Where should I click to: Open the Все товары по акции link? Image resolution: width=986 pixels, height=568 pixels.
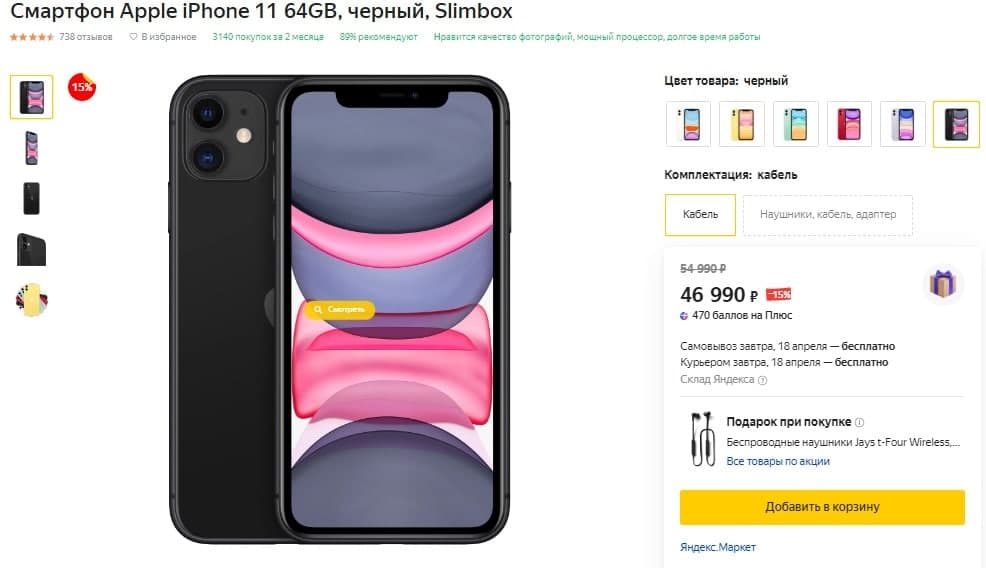click(778, 462)
